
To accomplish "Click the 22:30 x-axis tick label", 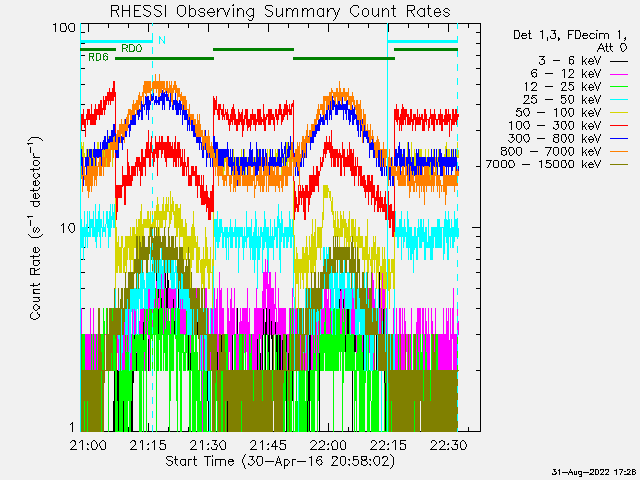I will [448, 445].
